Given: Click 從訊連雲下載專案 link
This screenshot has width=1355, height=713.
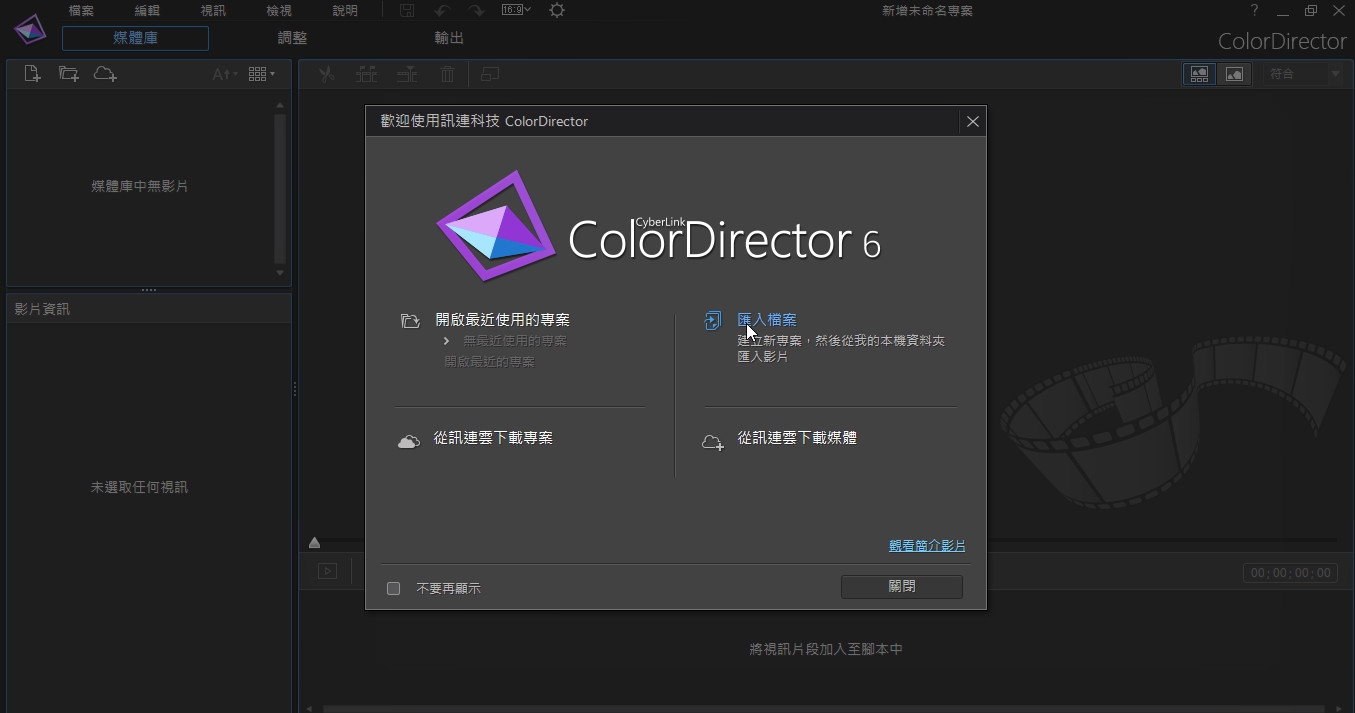Looking at the screenshot, I should coord(493,438).
